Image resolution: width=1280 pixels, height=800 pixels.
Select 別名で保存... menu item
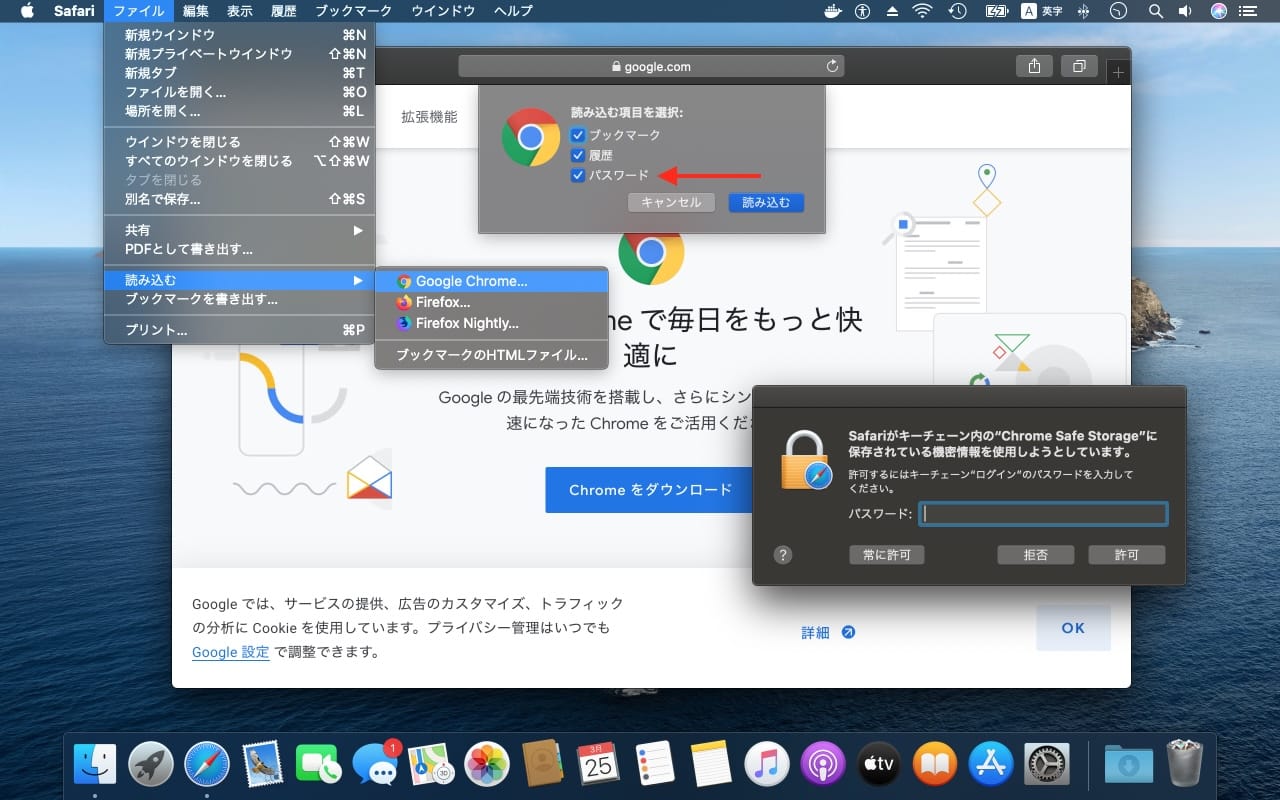(240, 199)
